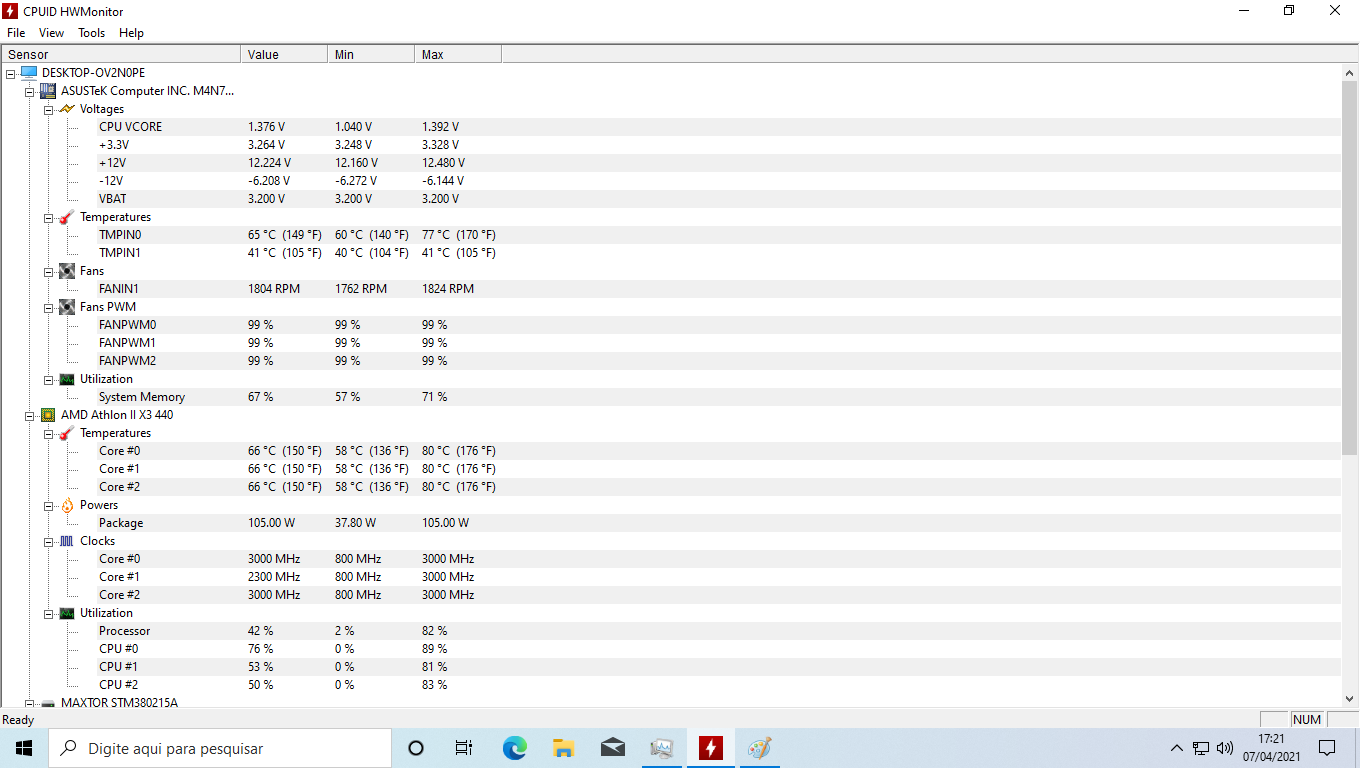The width and height of the screenshot is (1360, 768).
Task: Collapse the motherboard Temperatures group
Action: 48,217
